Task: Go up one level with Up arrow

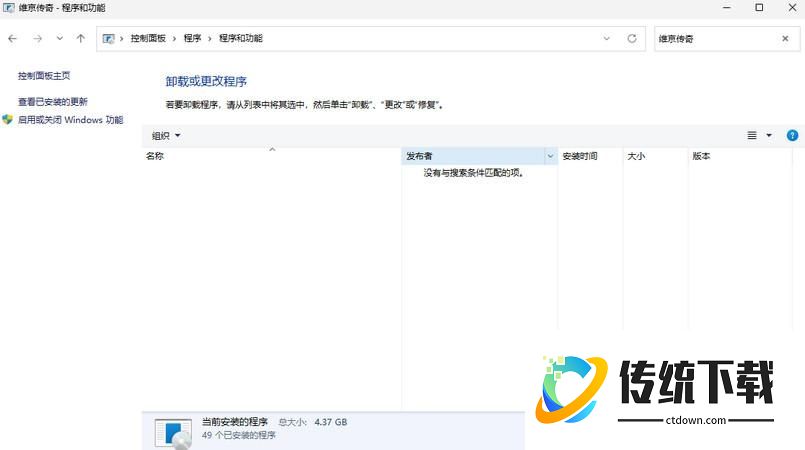Action: [80, 39]
